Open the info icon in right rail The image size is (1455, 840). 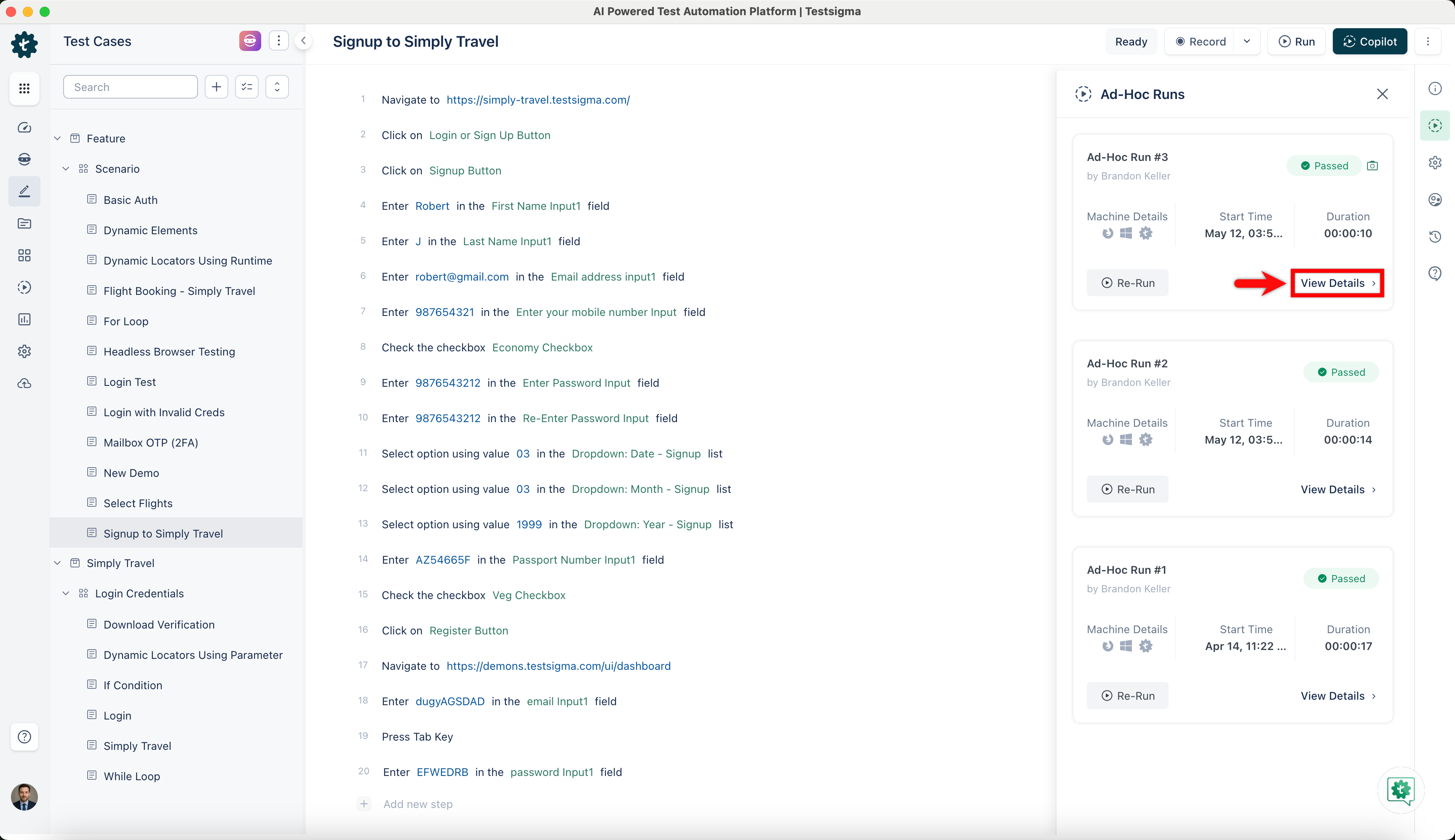[x=1435, y=88]
